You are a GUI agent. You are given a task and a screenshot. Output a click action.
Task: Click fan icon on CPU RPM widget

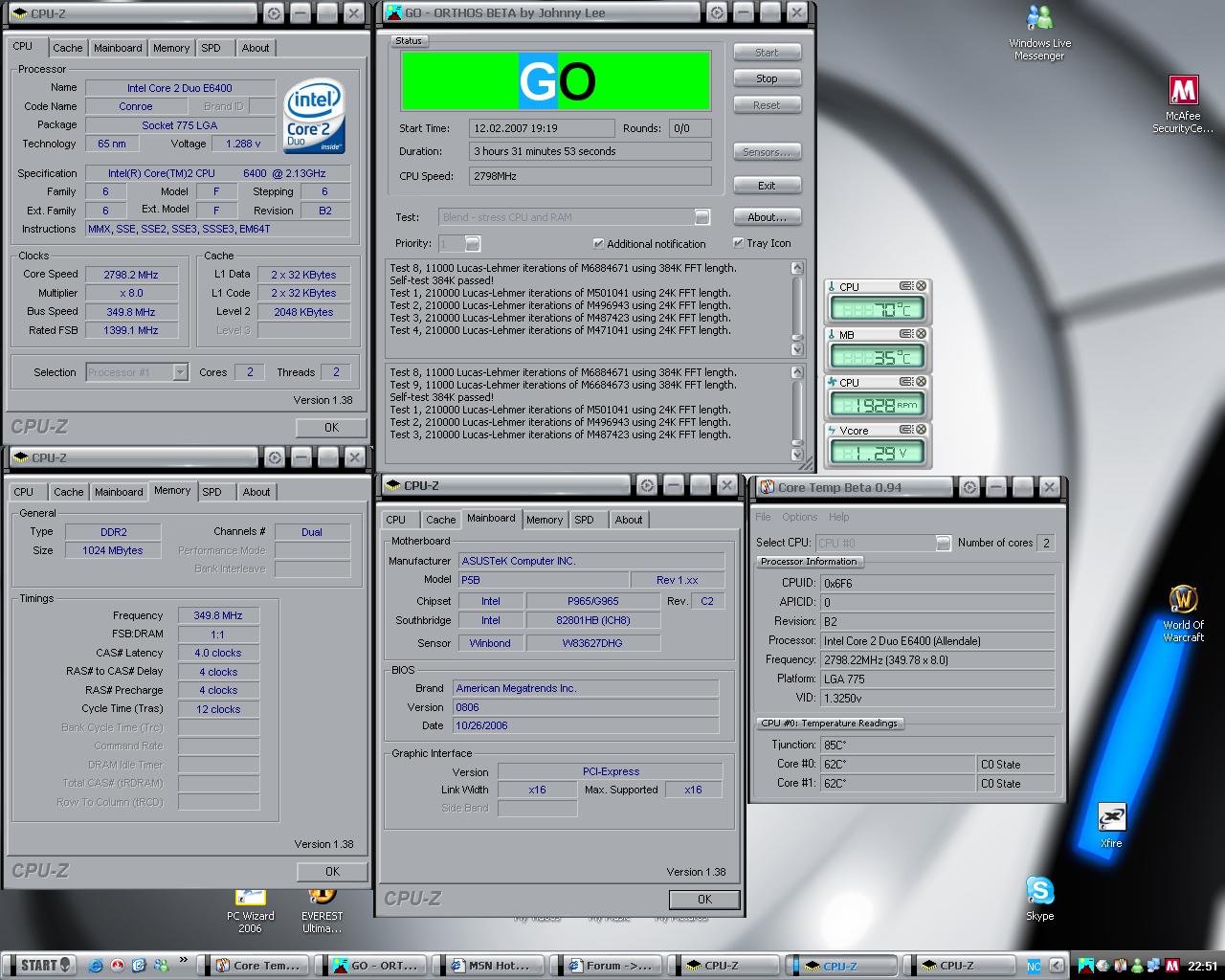832,382
